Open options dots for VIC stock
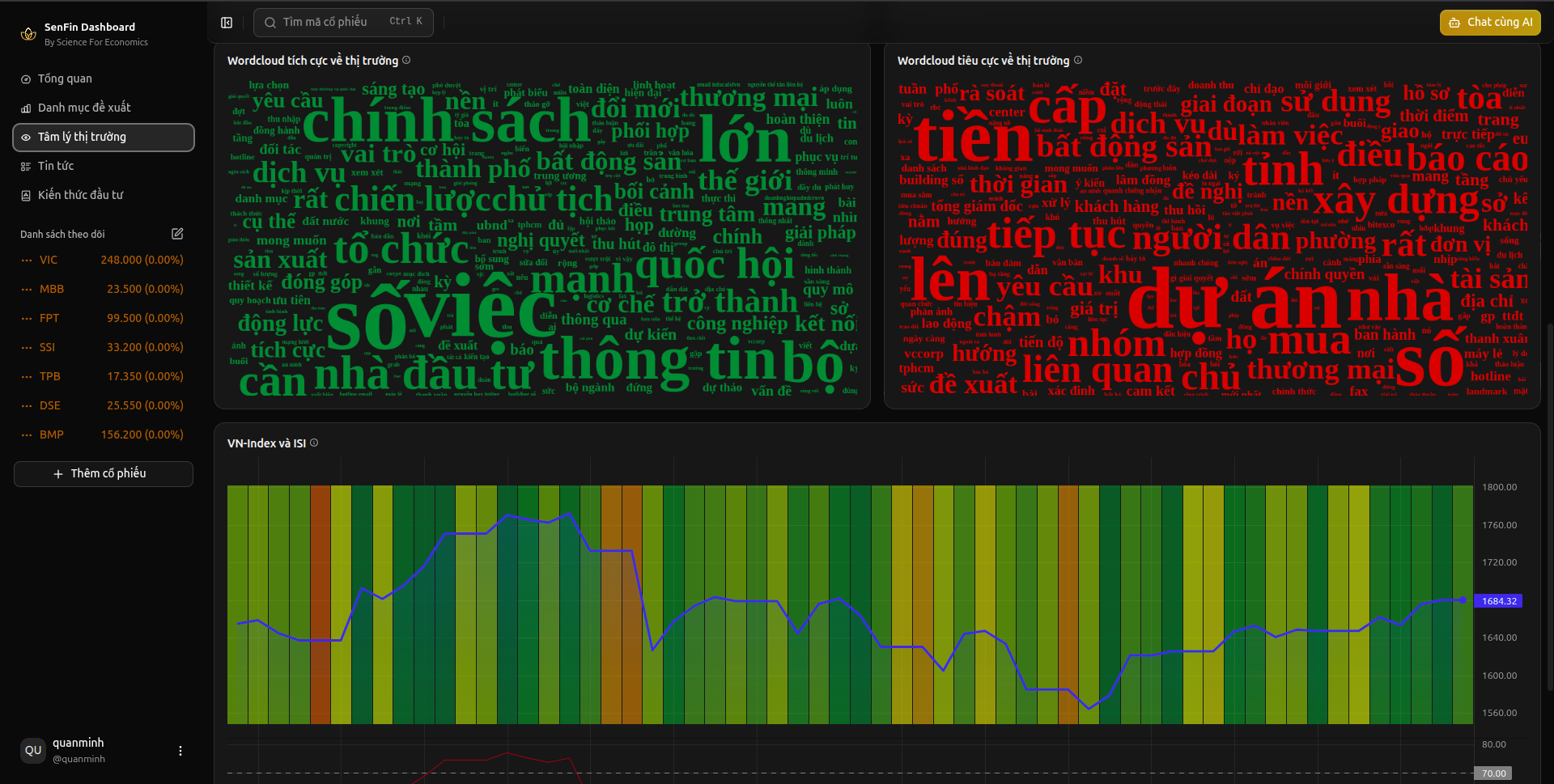Image resolution: width=1554 pixels, height=784 pixels. 27,261
